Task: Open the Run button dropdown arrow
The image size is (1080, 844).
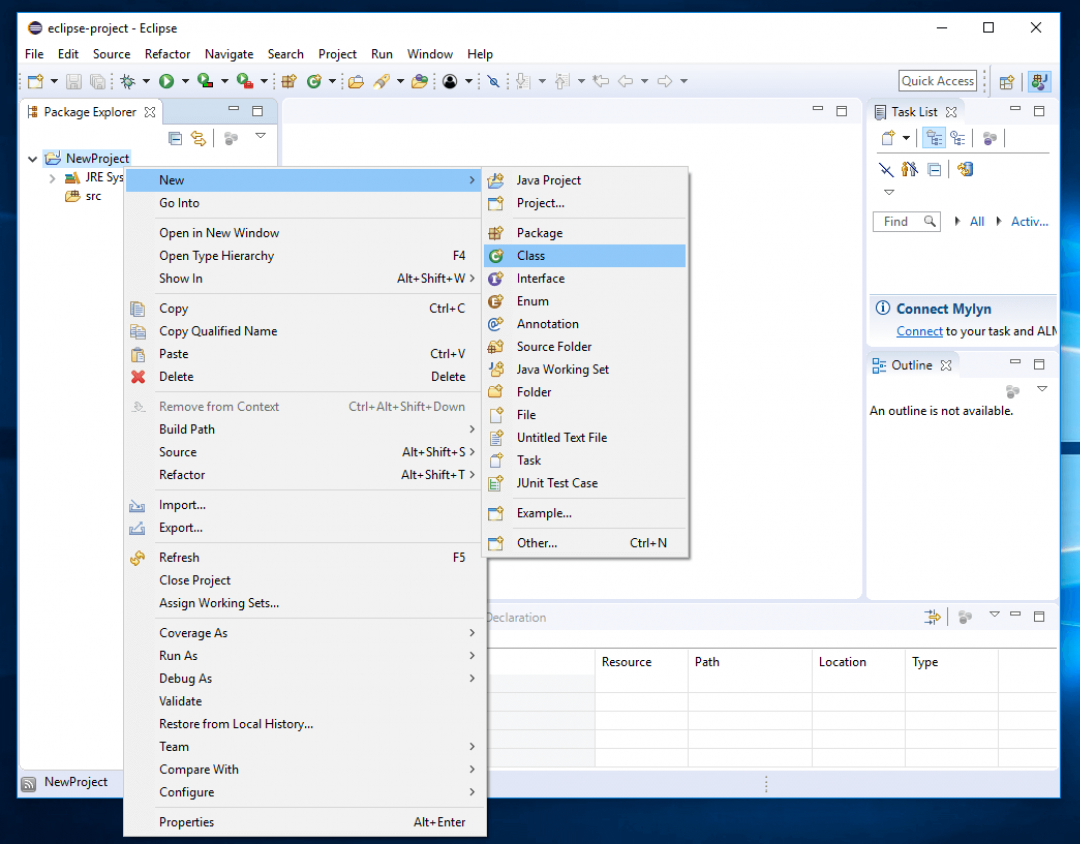Action: [x=184, y=82]
